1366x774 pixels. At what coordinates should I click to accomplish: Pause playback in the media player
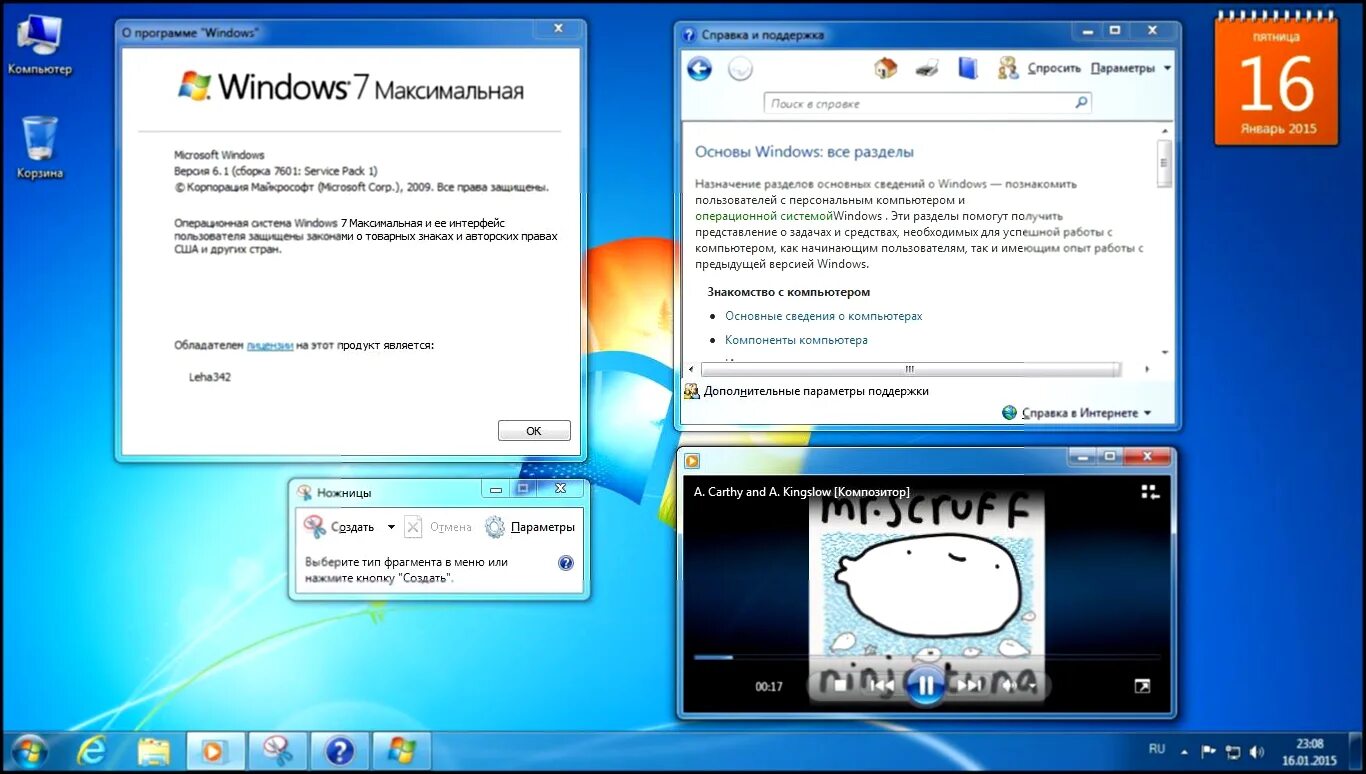(926, 685)
